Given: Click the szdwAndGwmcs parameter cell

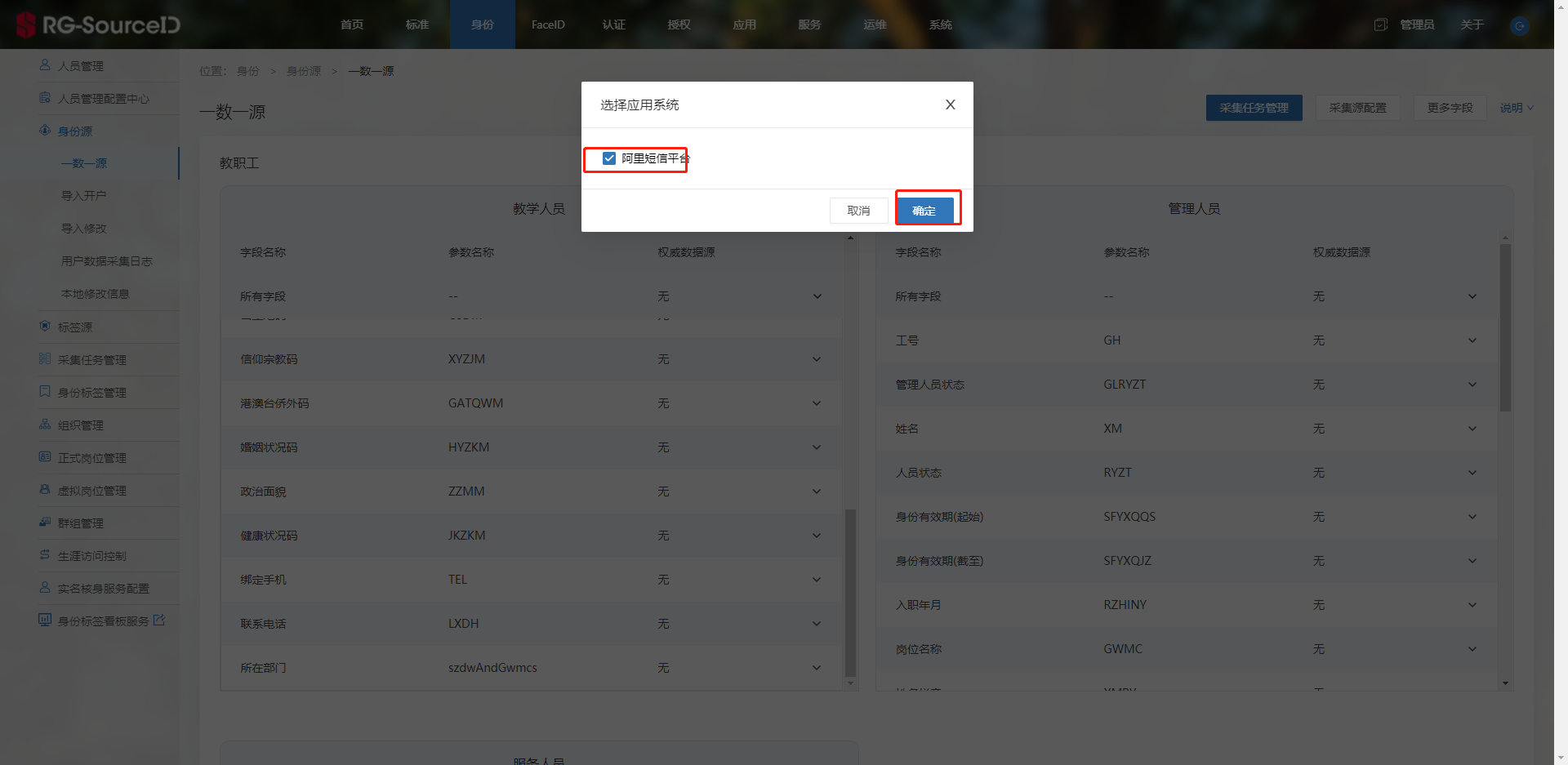Looking at the screenshot, I should click(x=492, y=668).
